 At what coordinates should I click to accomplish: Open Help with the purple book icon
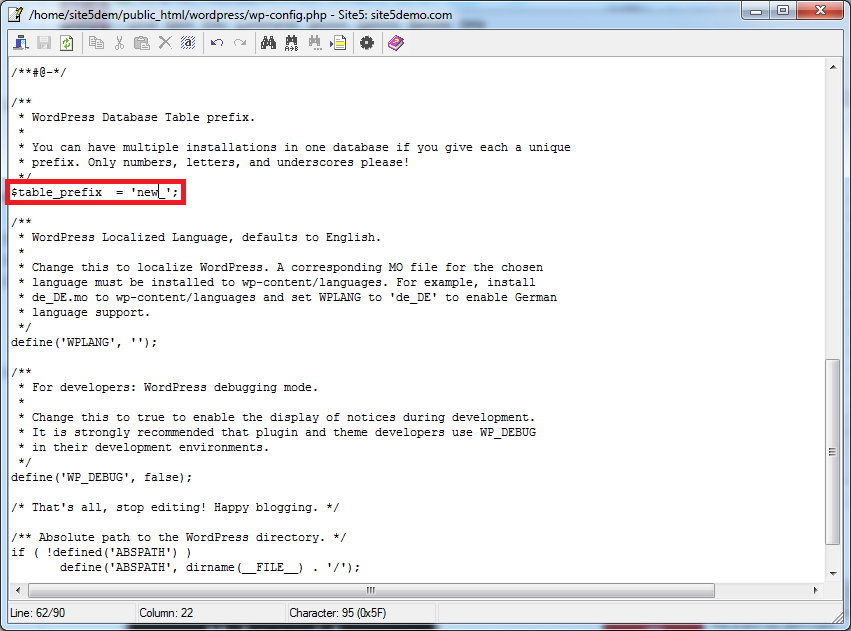tap(396, 43)
